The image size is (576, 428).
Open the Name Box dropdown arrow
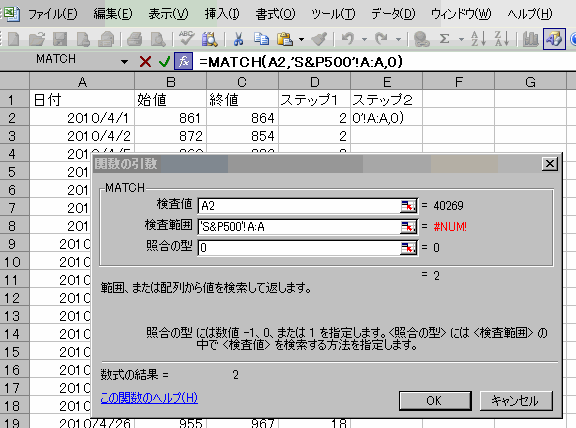tap(125, 62)
